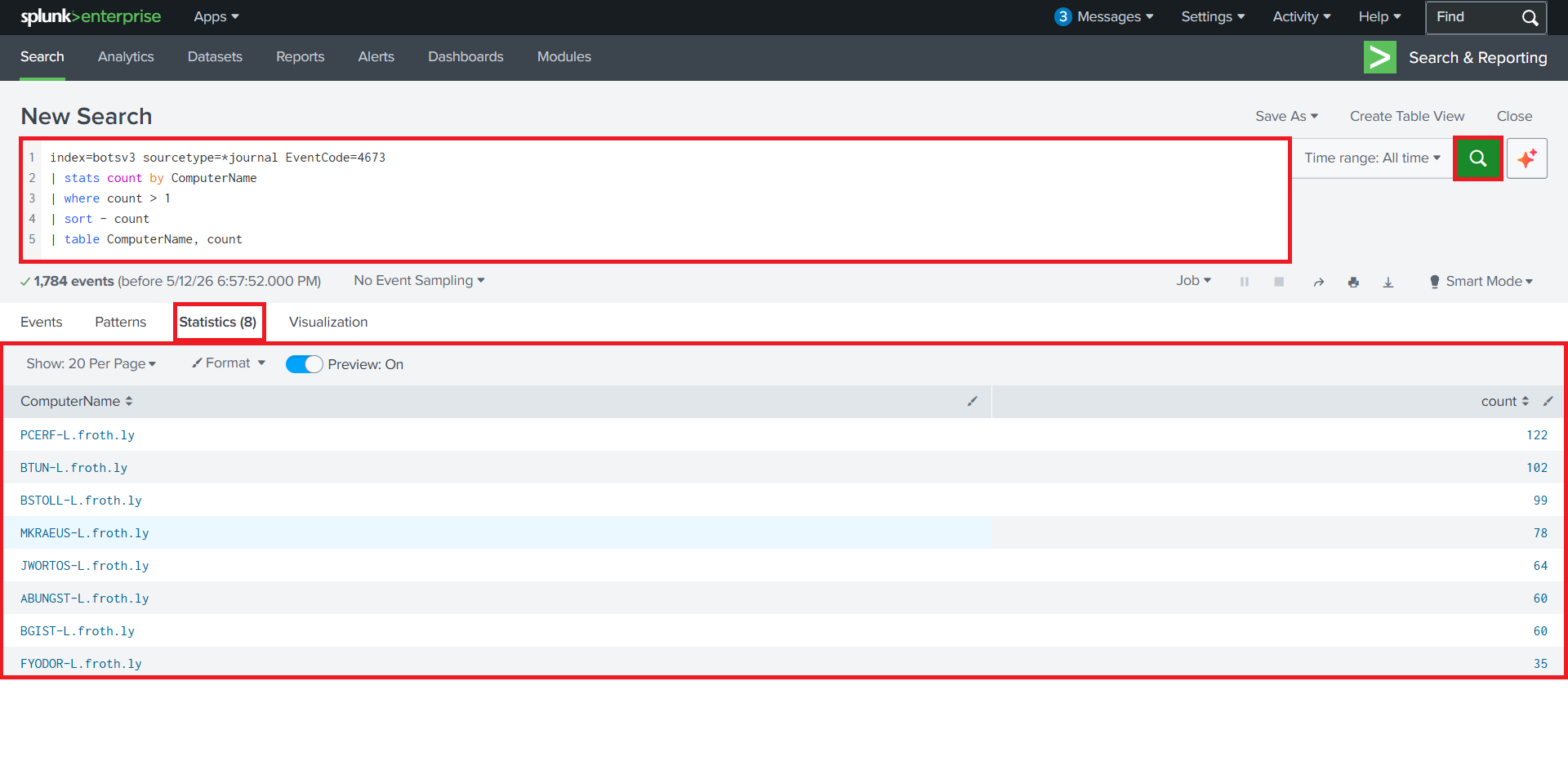
Task: Edit the count column with pencil icon
Action: click(x=1548, y=401)
